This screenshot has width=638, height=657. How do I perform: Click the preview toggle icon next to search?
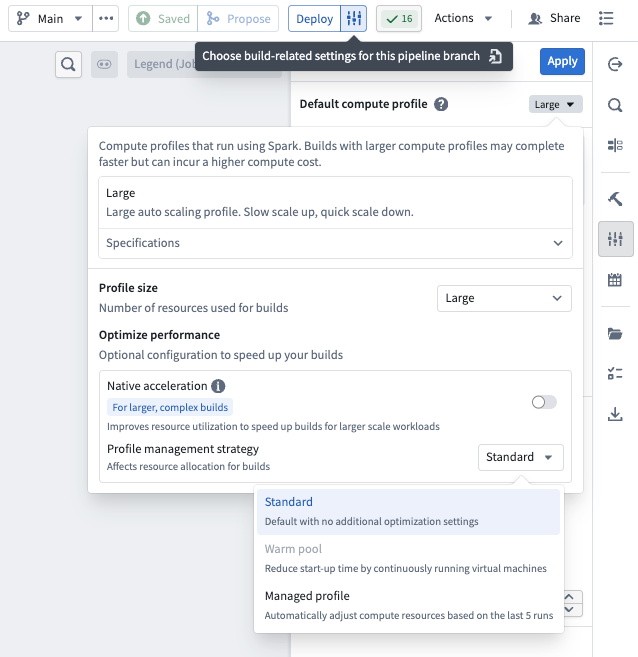104,64
